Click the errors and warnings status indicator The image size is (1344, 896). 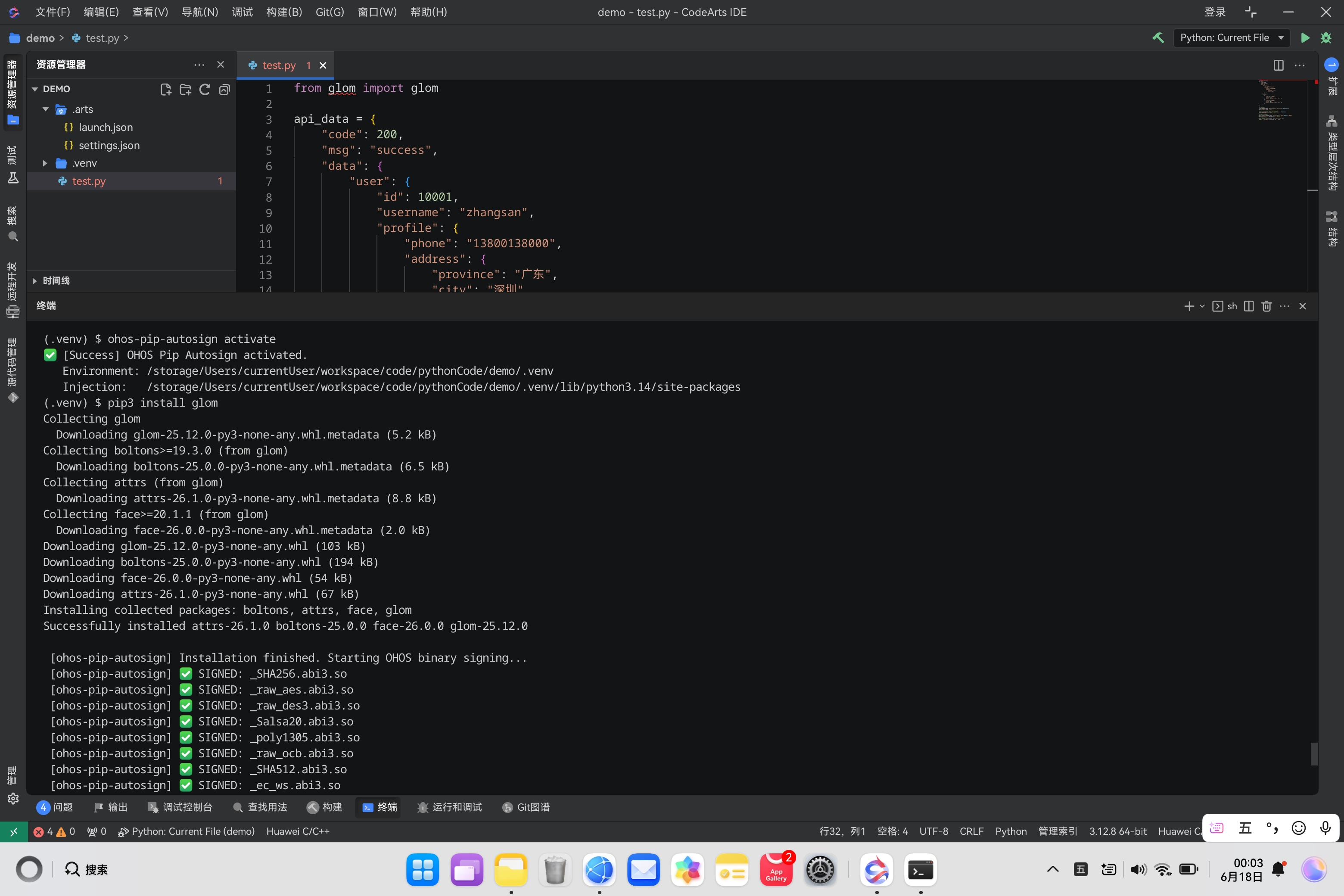[x=54, y=831]
